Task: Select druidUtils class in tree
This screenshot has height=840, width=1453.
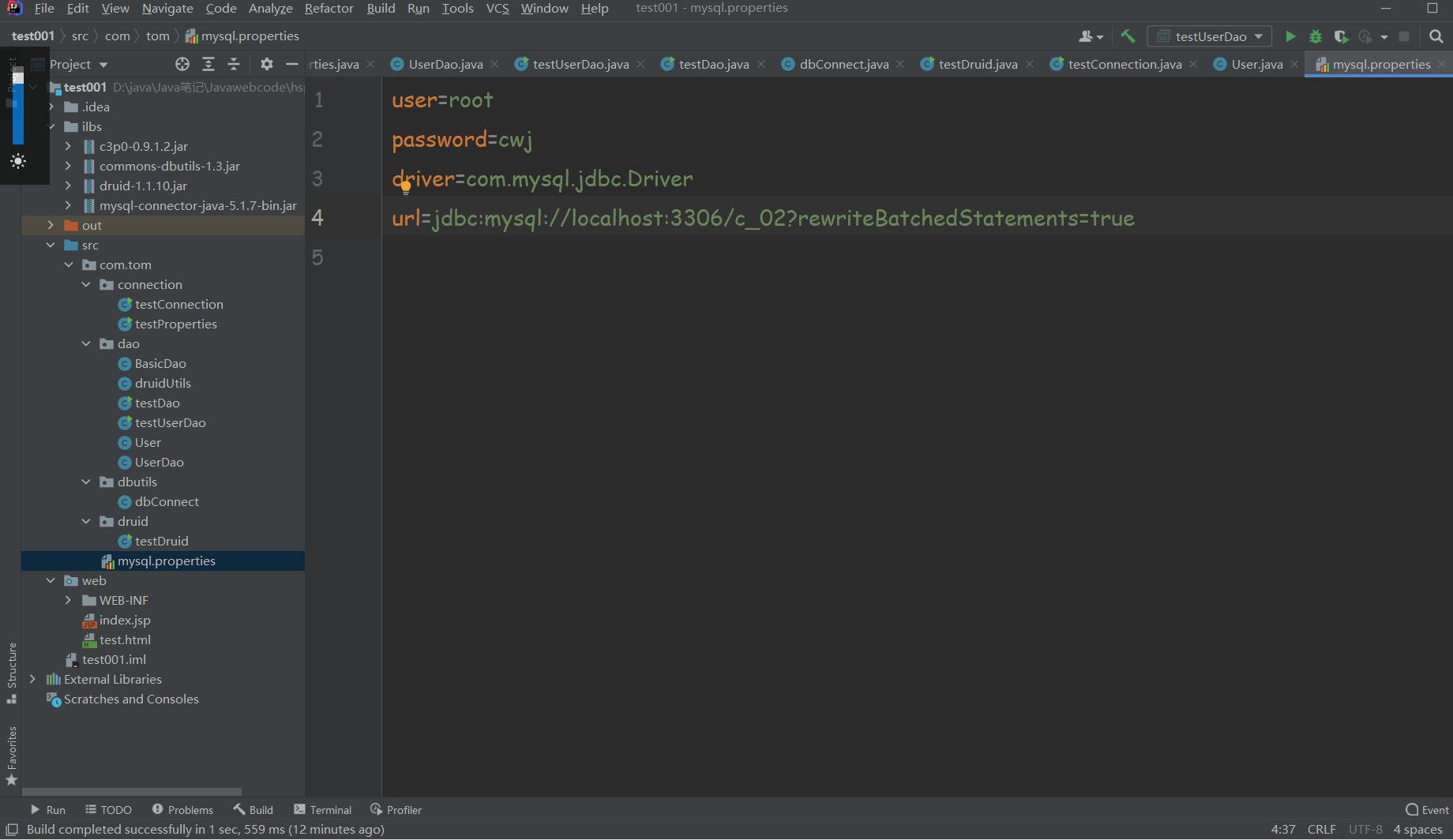Action: click(x=163, y=383)
